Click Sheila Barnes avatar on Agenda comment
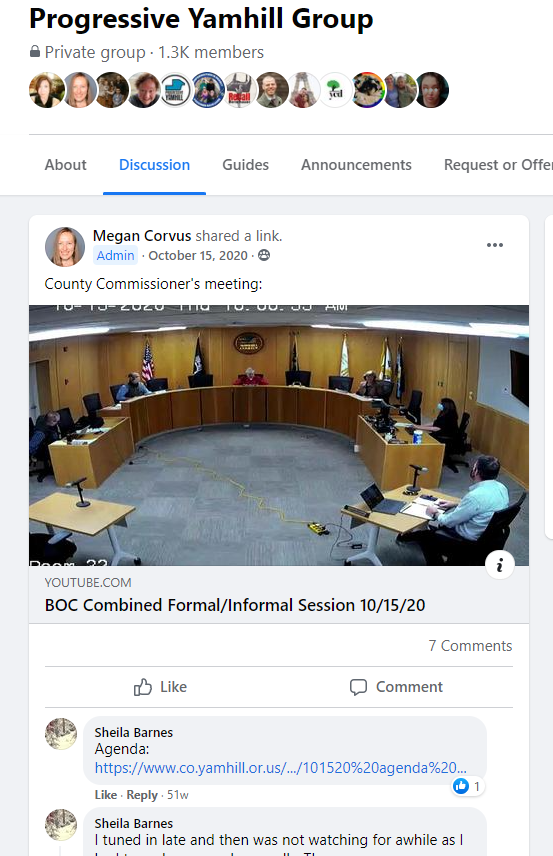553x856 pixels. 61,734
